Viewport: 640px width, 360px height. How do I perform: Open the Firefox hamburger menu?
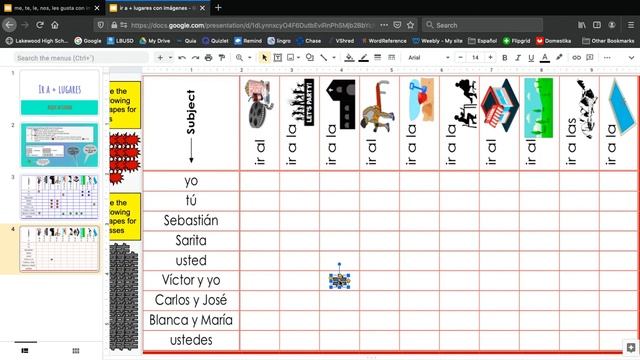[631, 25]
